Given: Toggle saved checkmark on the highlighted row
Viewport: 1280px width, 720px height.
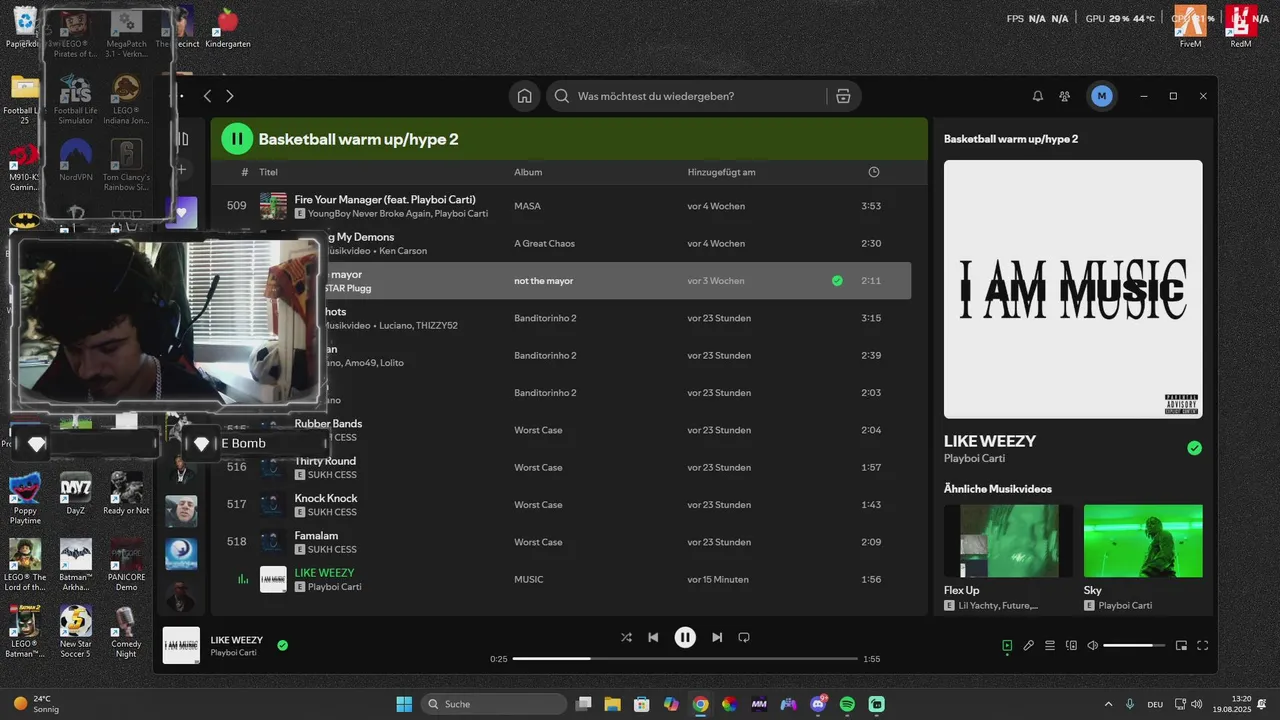Looking at the screenshot, I should [x=837, y=281].
